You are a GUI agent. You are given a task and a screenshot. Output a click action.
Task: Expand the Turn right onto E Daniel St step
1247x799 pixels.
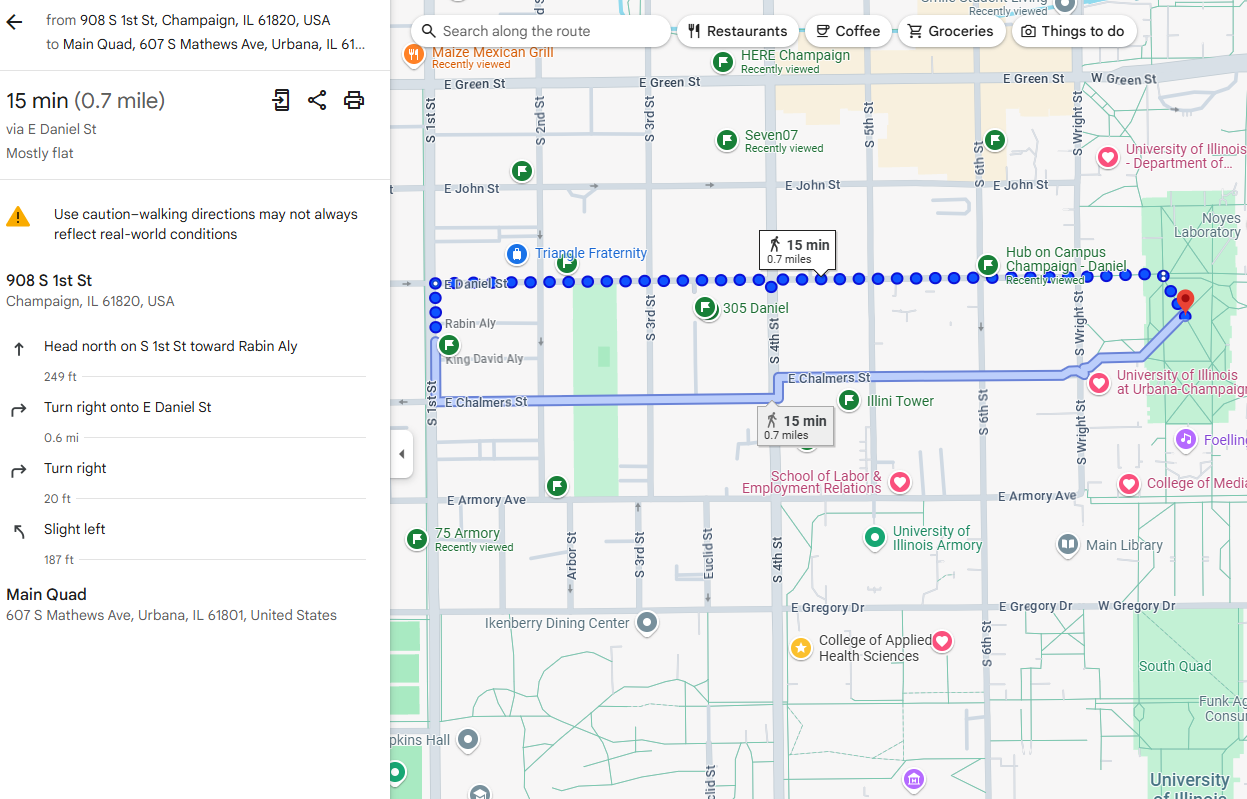click(128, 408)
